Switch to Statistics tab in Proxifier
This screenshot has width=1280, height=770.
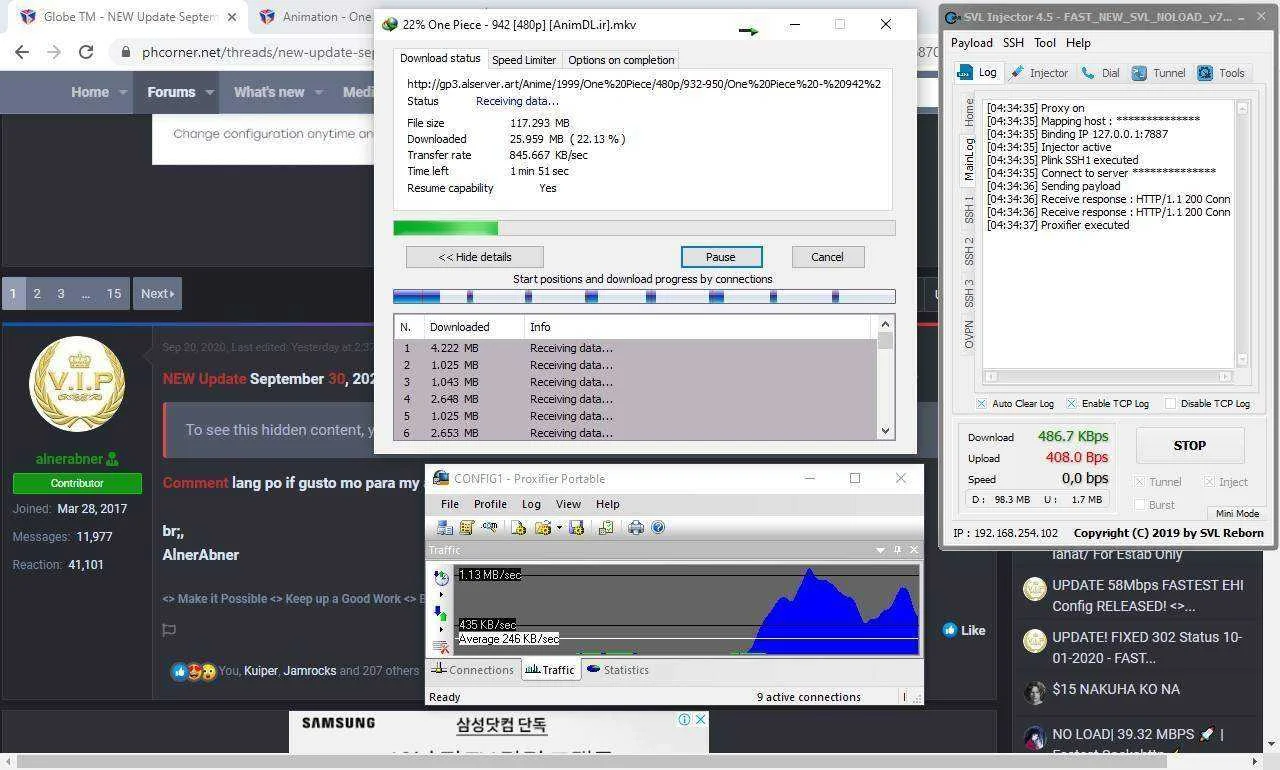(618, 670)
